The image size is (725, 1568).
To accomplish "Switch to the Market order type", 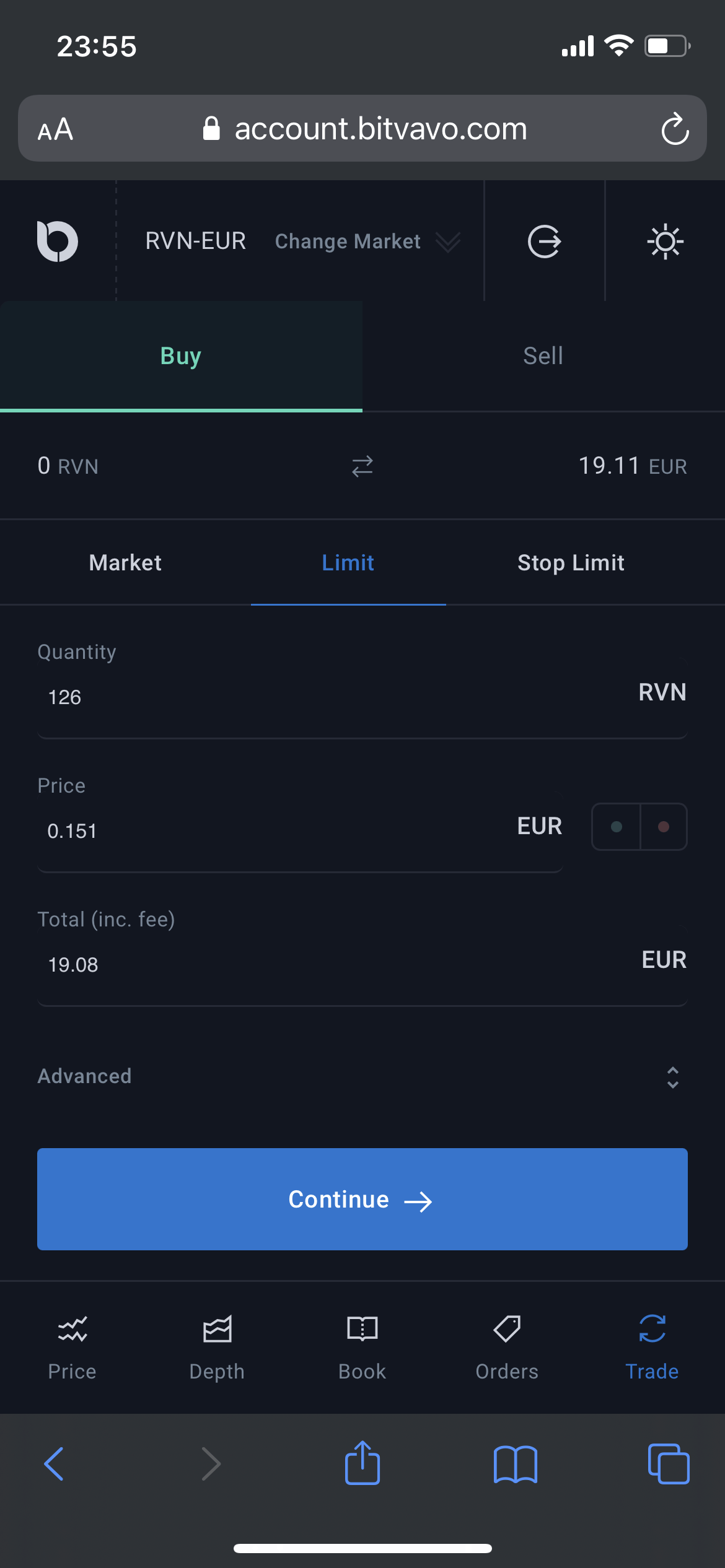I will [125, 563].
